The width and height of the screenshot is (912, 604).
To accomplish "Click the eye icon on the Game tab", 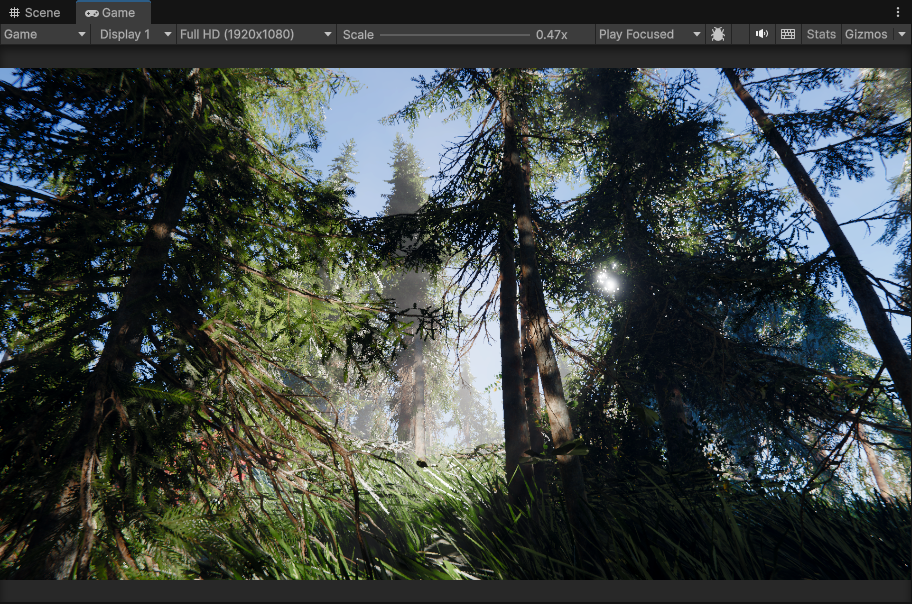I will click(91, 13).
